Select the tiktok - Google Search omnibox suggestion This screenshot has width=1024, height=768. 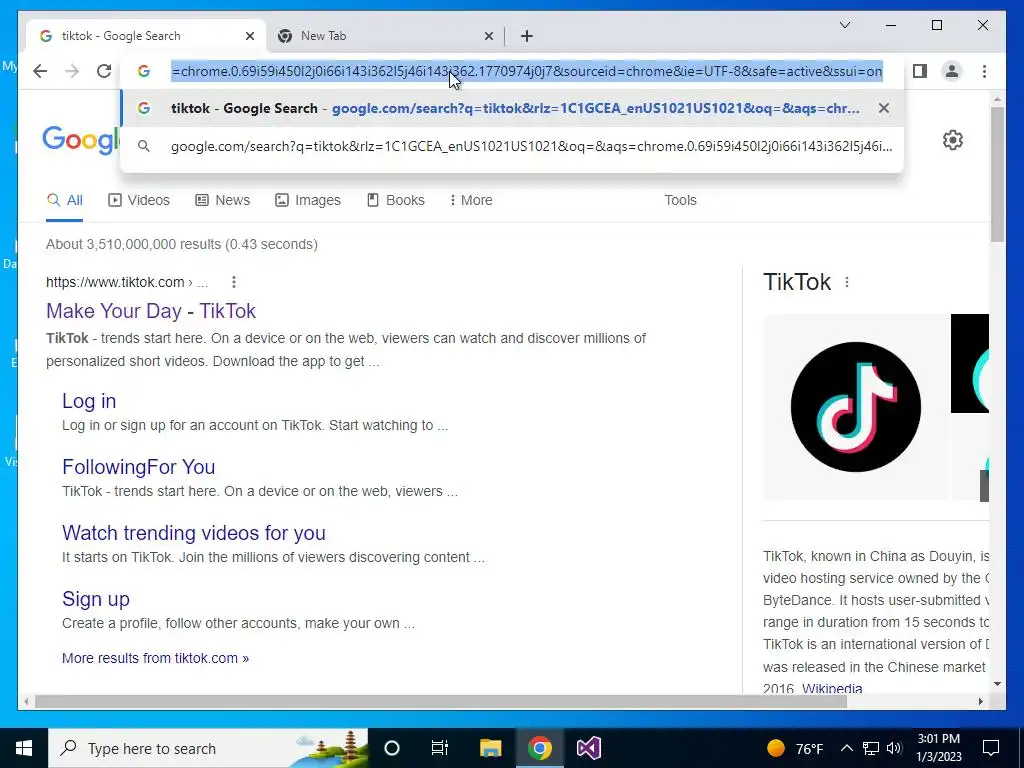tap(512, 108)
